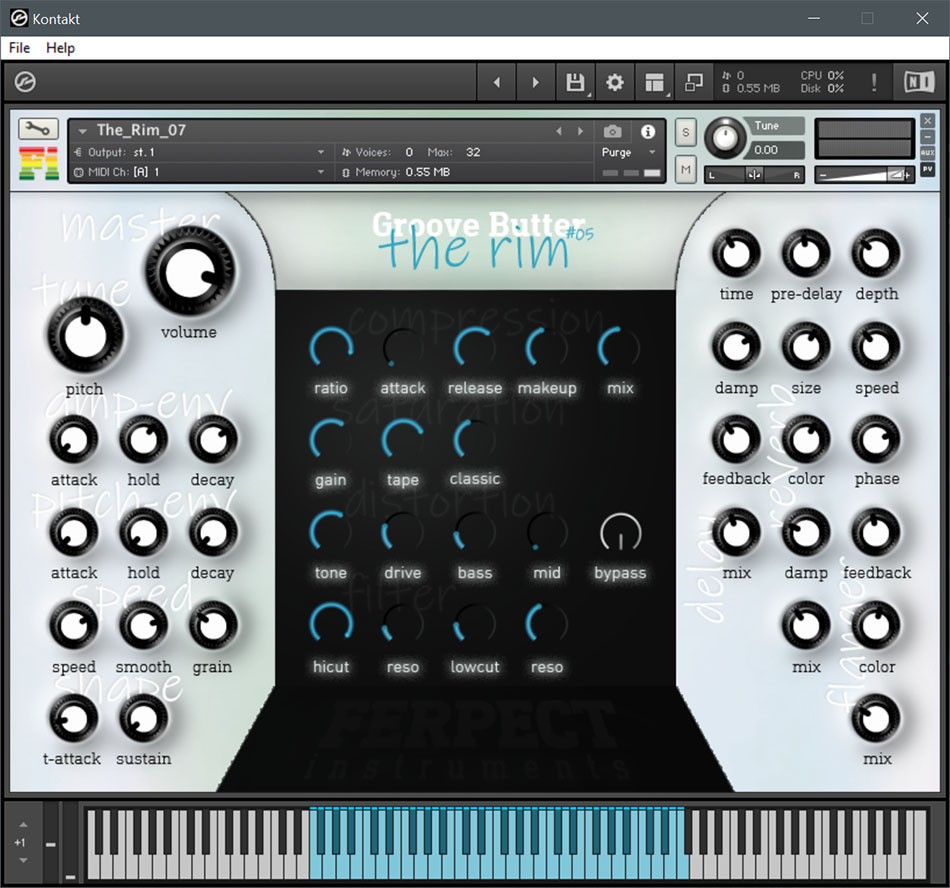The height and width of the screenshot is (888, 950).
Task: Click the grain knob
Action: (213, 626)
